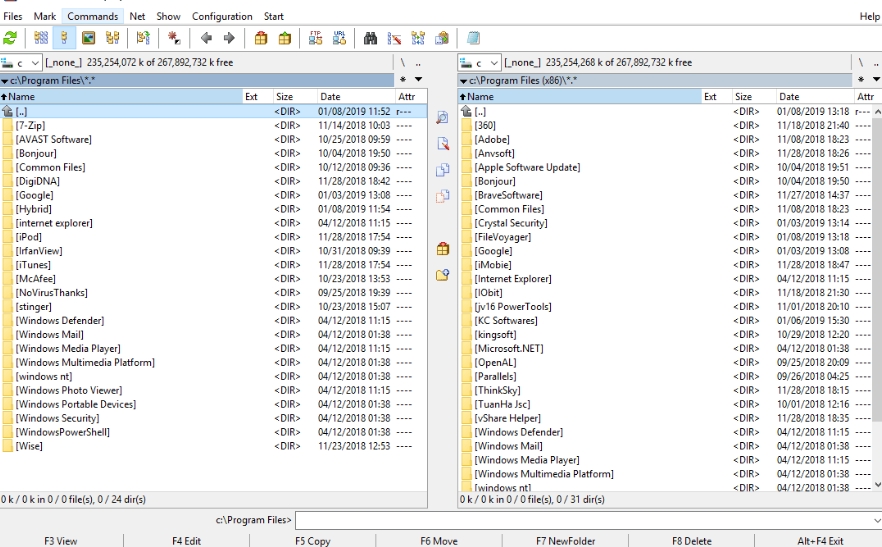
Task: Open the notepad icon in the toolbar
Action: (473, 38)
